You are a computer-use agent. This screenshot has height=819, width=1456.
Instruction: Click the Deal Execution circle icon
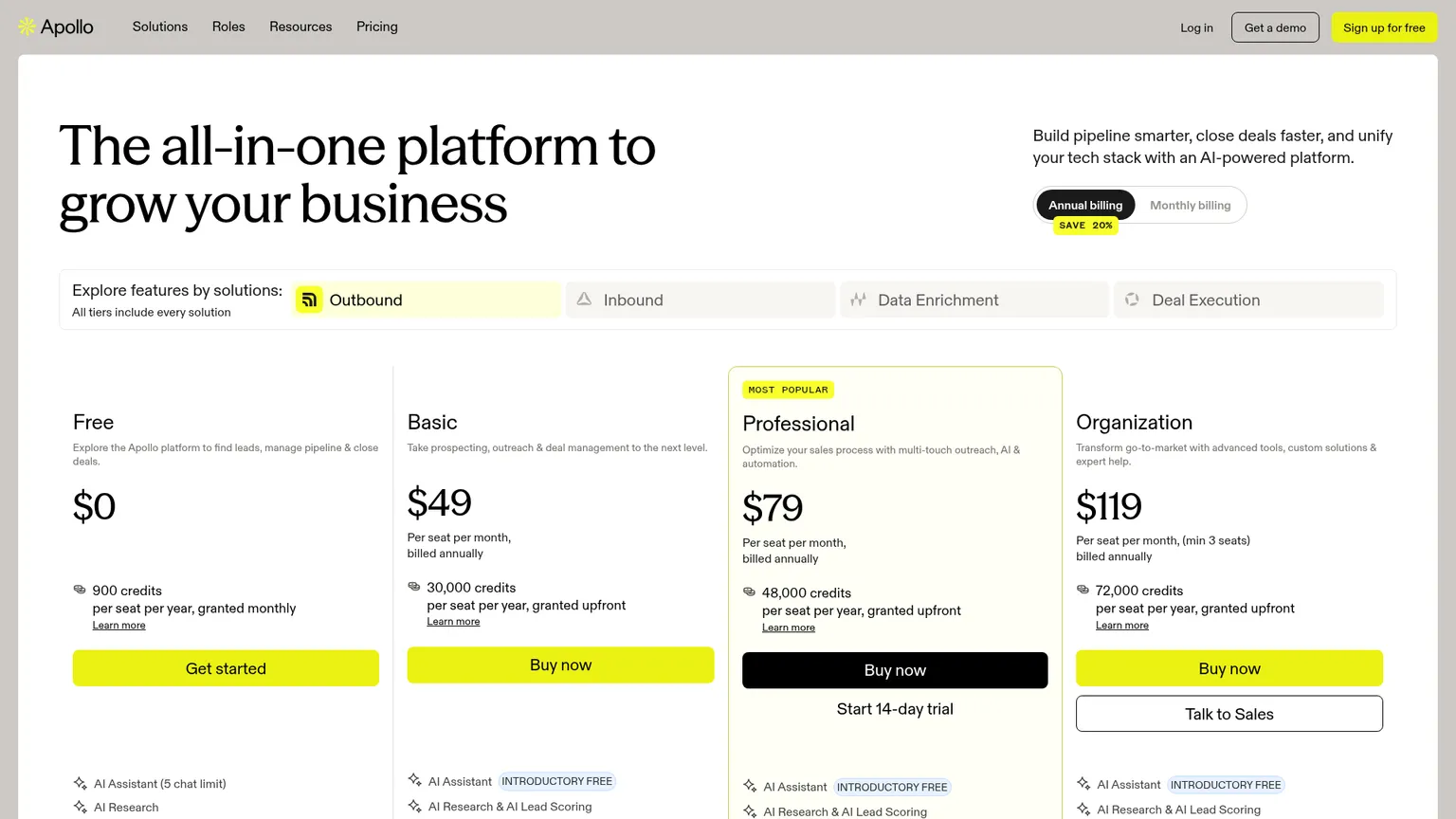coord(1132,300)
